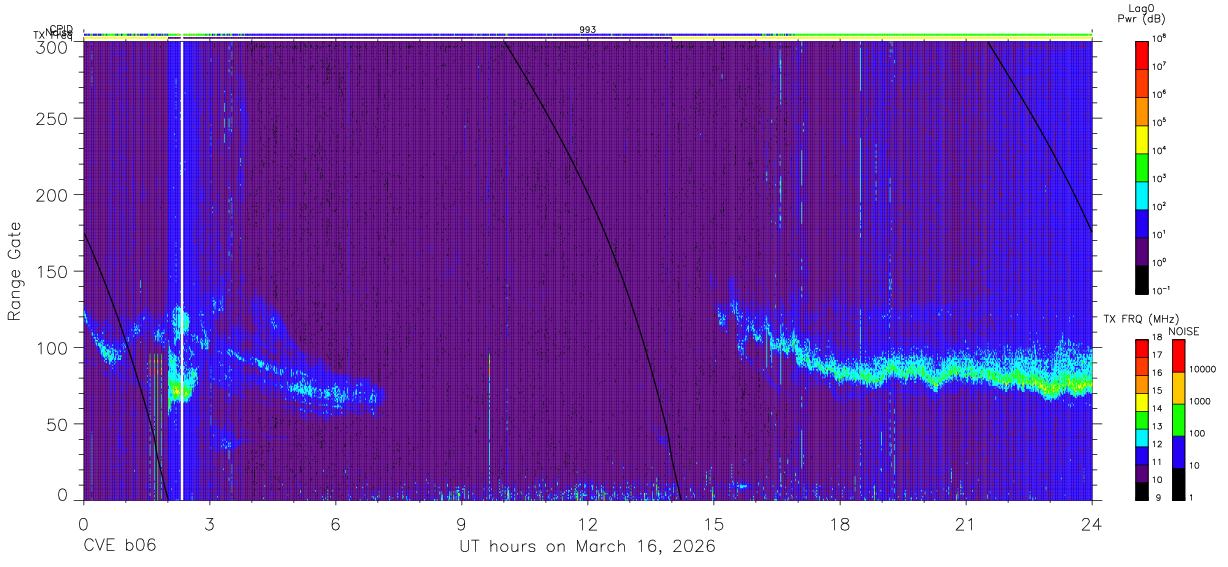This screenshot has height=567, width=1228.
Task: Click the '11' label on TX FRQ colorbar
Action: click(1158, 463)
